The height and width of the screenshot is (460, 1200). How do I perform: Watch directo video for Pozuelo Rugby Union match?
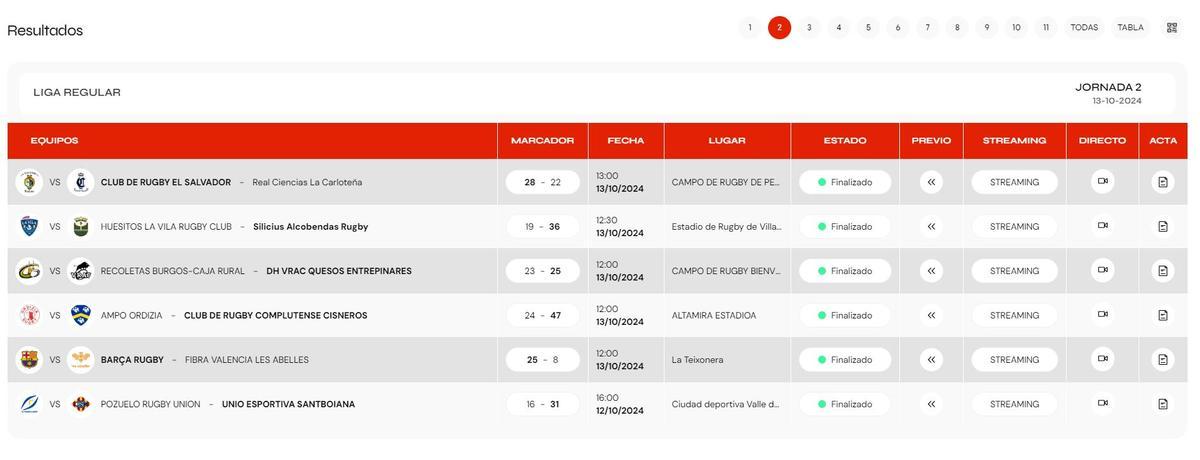tap(1103, 404)
